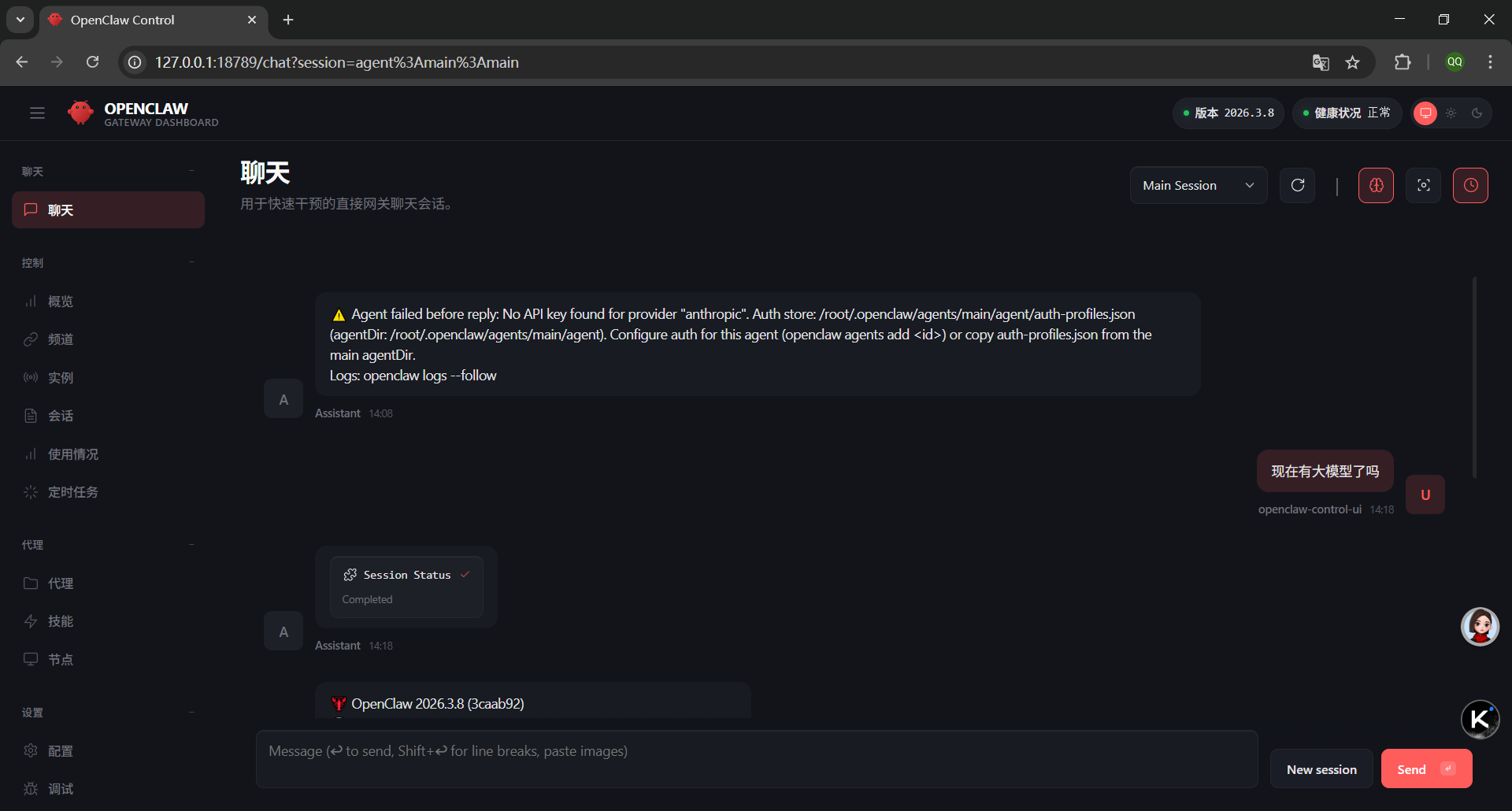Bookmark this page with star icon
The image size is (1512, 811).
(1353, 62)
